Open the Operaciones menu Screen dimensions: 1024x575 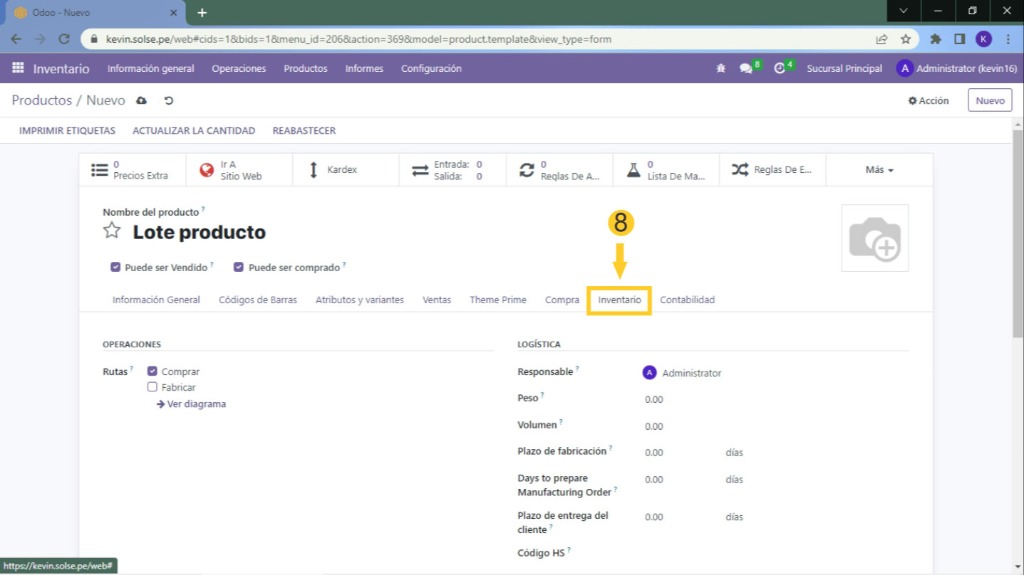[x=238, y=68]
